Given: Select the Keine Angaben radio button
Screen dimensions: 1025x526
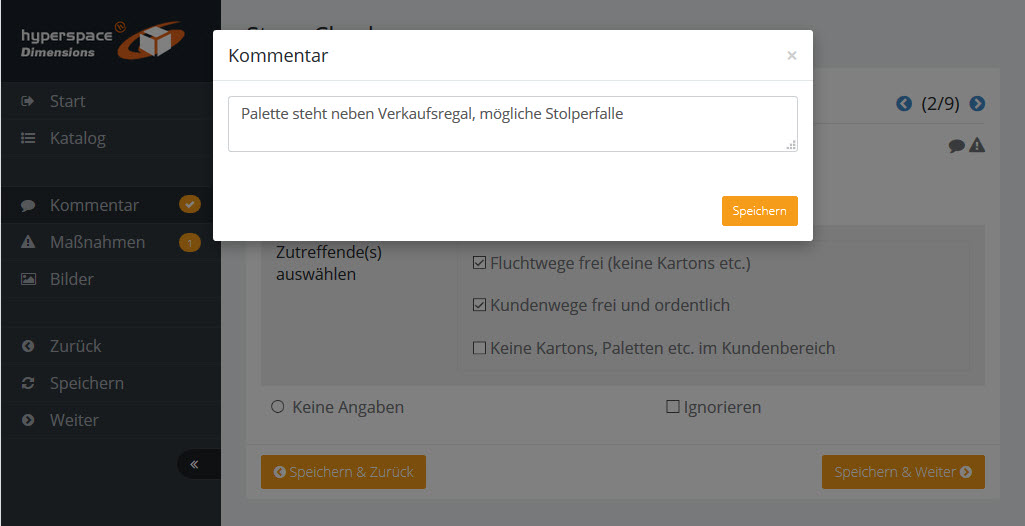Looking at the screenshot, I should (x=277, y=407).
